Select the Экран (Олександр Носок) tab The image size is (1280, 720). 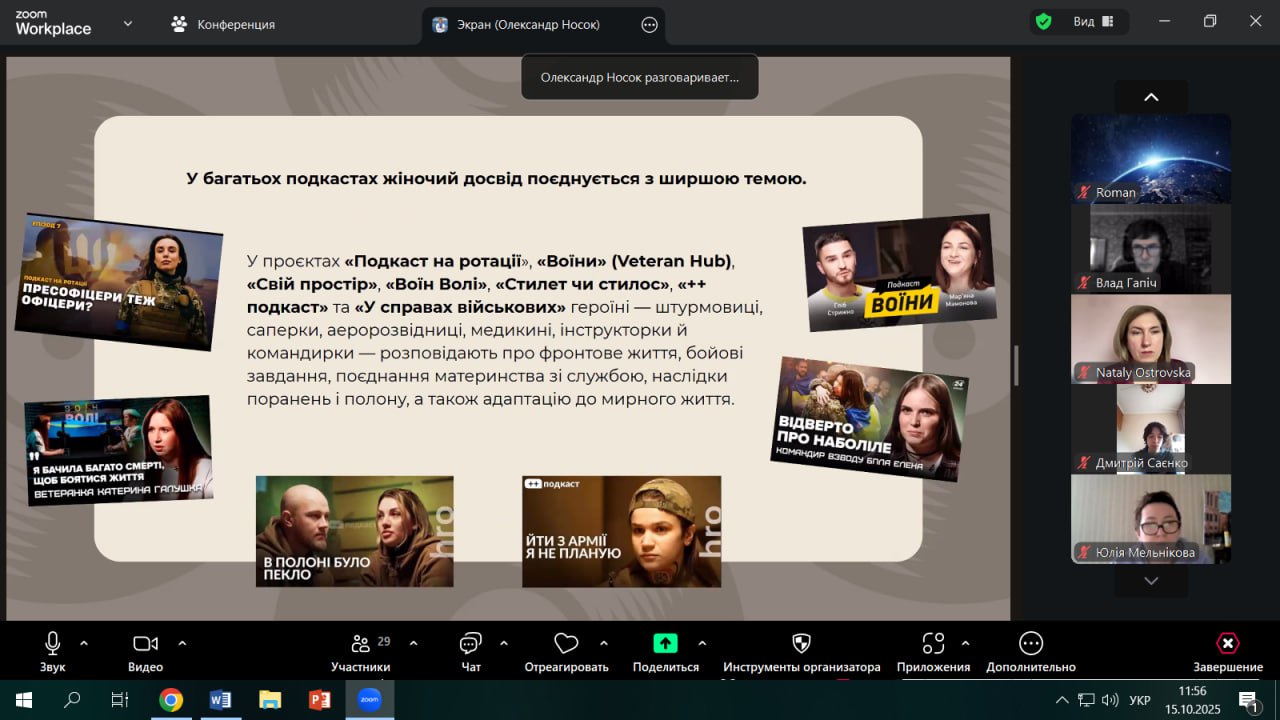[530, 24]
